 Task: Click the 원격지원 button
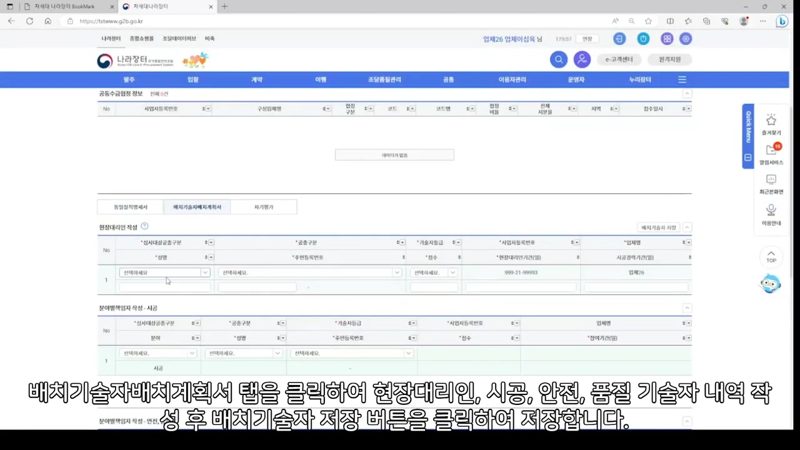[670, 60]
